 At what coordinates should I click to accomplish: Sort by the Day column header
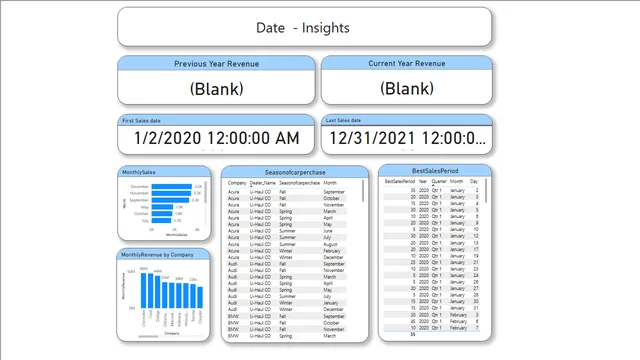point(474,181)
